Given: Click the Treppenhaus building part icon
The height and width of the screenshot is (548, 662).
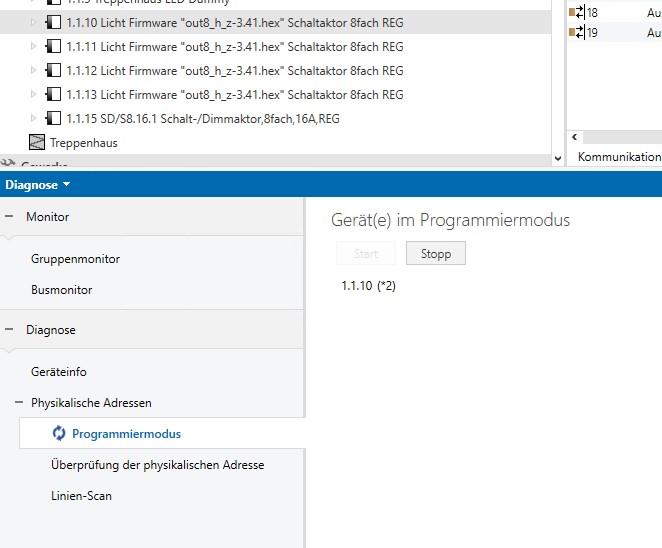Looking at the screenshot, I should (x=38, y=143).
